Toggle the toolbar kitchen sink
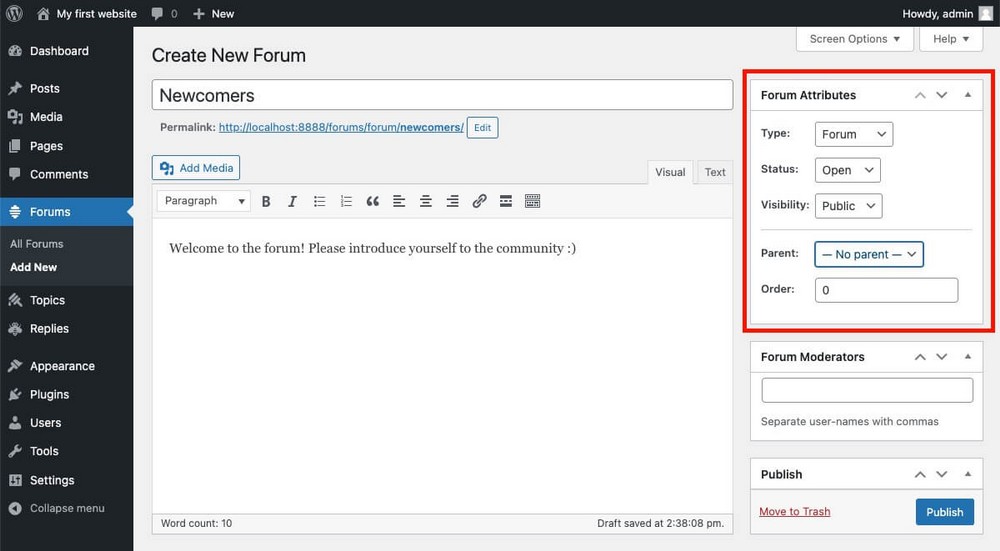The image size is (1000, 551). [x=533, y=202]
